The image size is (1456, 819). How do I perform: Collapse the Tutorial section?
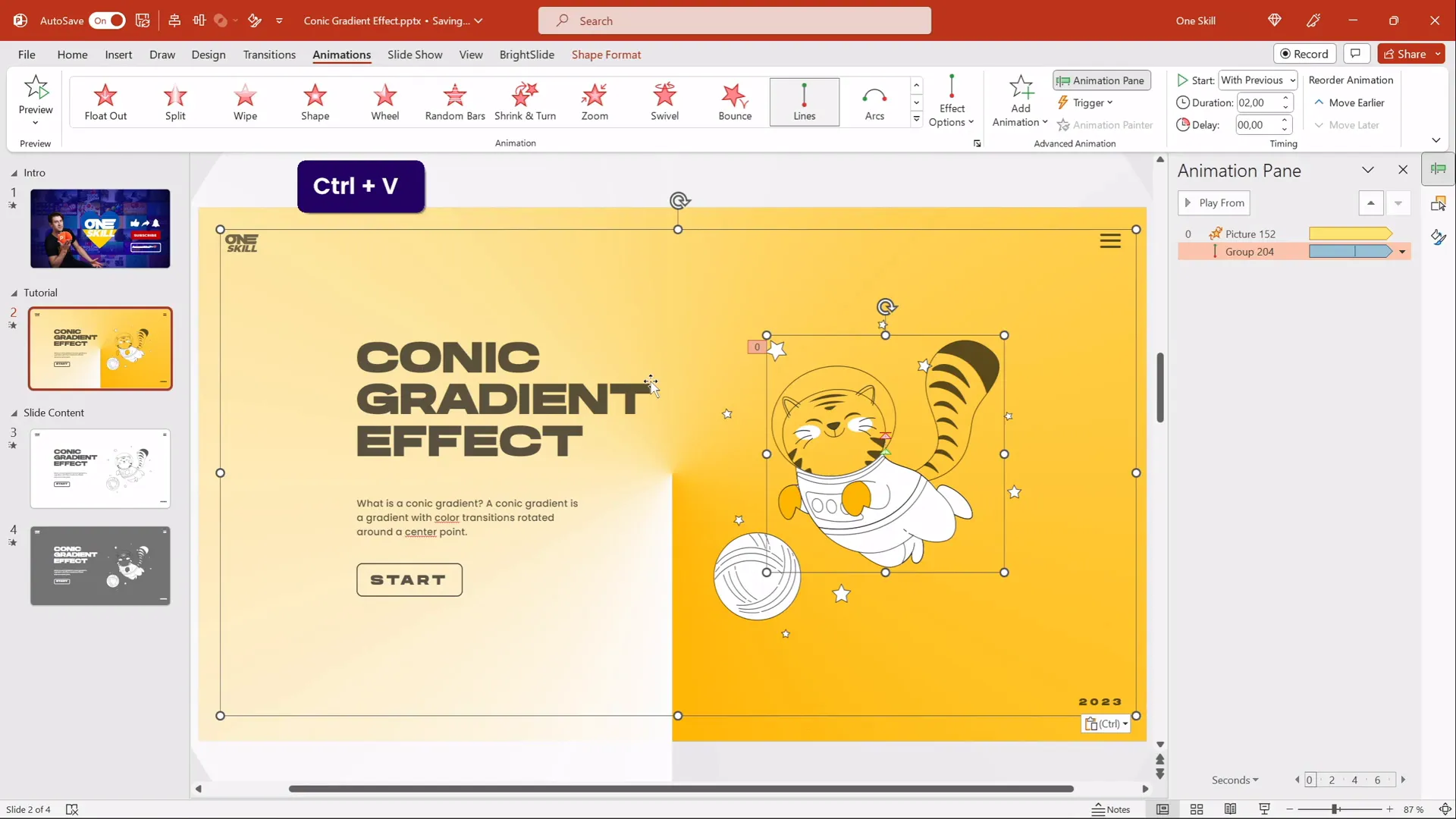point(14,293)
